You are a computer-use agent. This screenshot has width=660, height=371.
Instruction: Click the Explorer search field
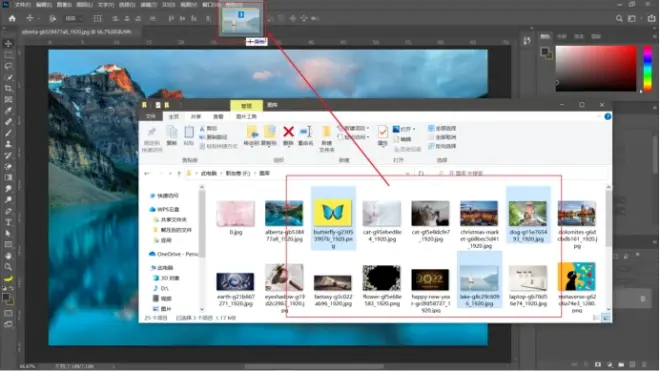coord(520,173)
